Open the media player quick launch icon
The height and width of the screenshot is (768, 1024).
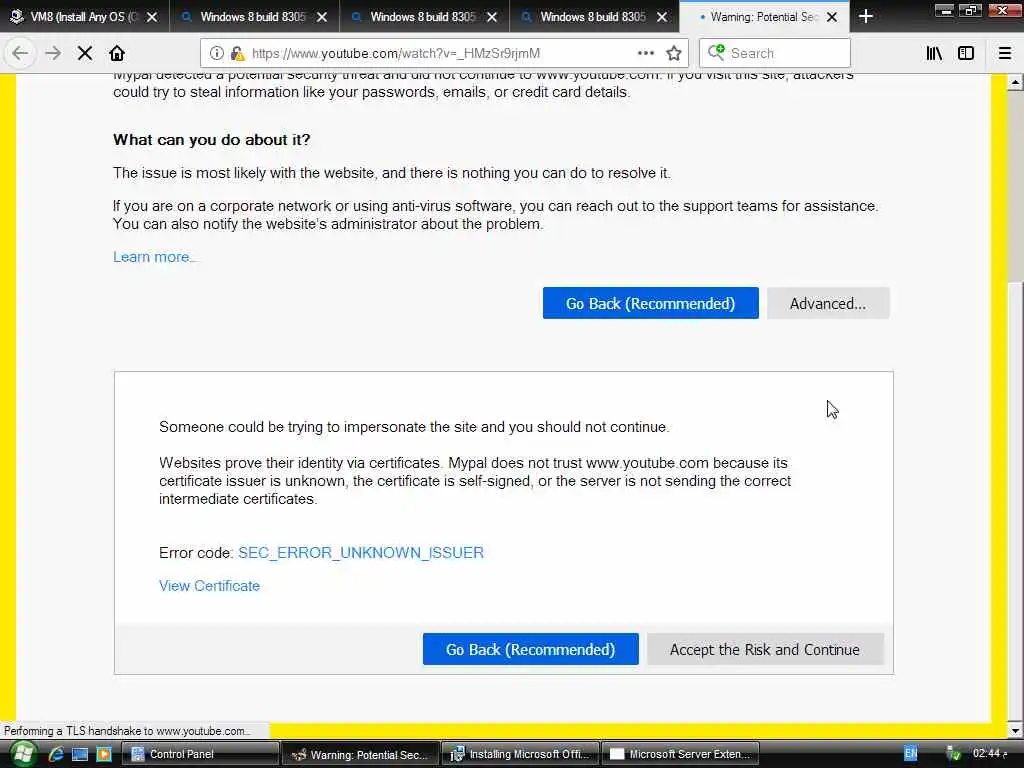pyautogui.click(x=104, y=754)
